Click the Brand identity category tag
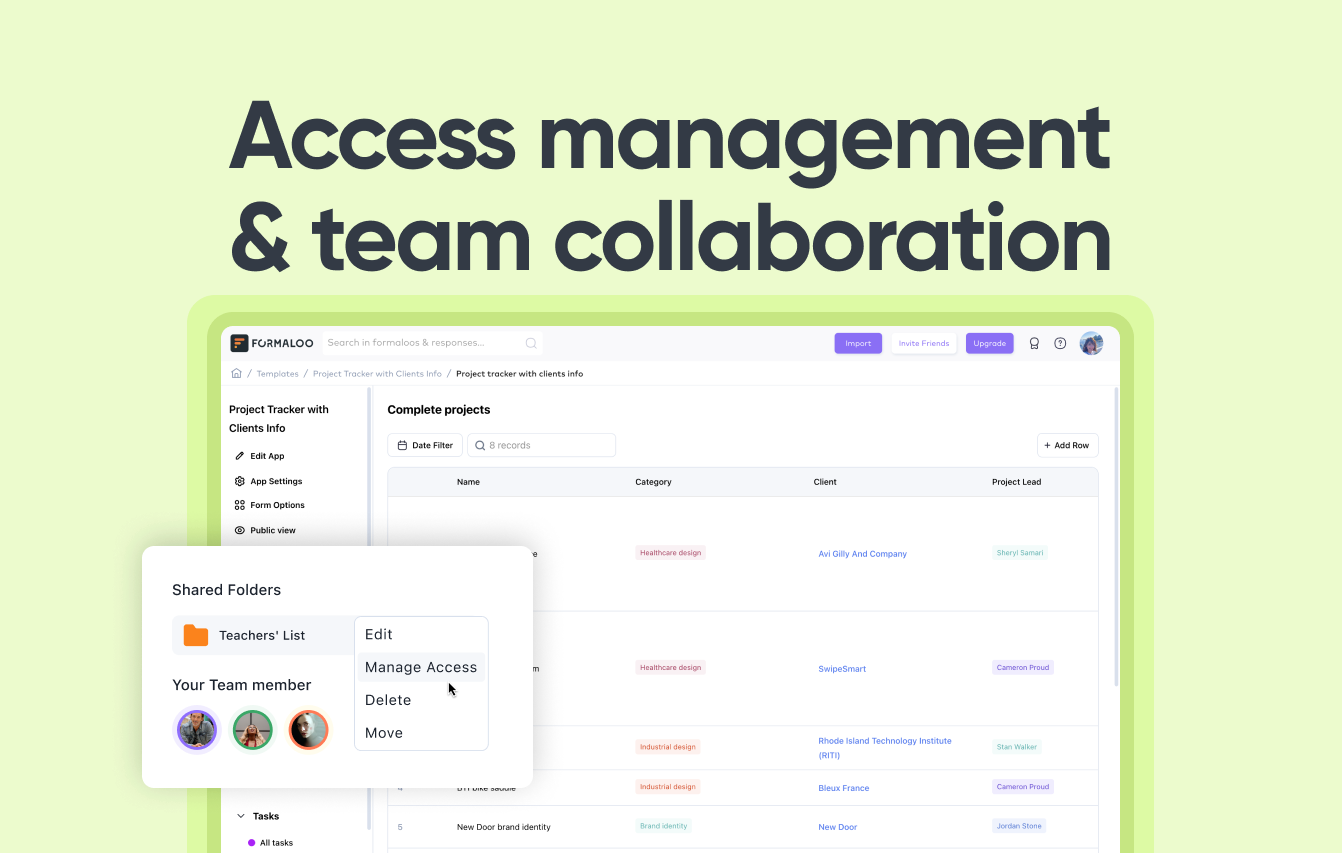Screen dimensions: 1342x853 (663, 826)
